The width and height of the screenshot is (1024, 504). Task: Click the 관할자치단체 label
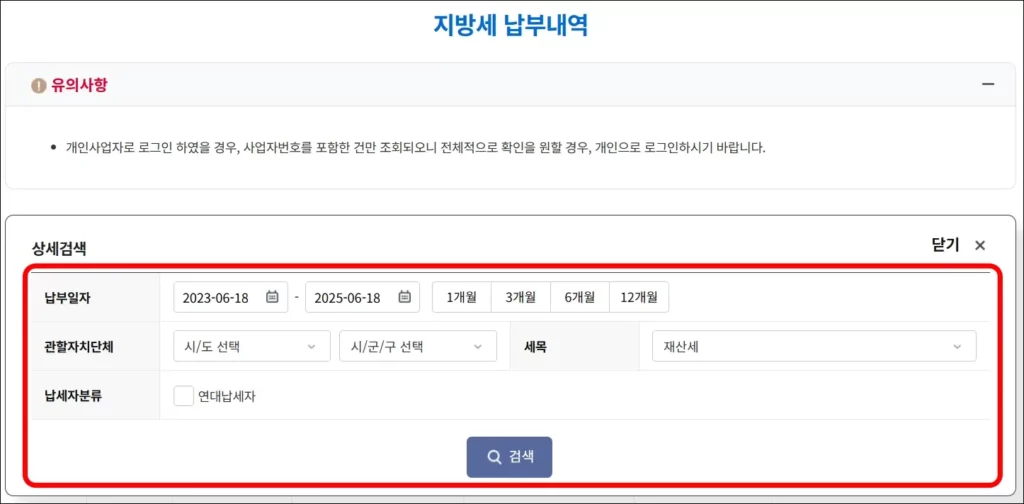[x=77, y=346]
